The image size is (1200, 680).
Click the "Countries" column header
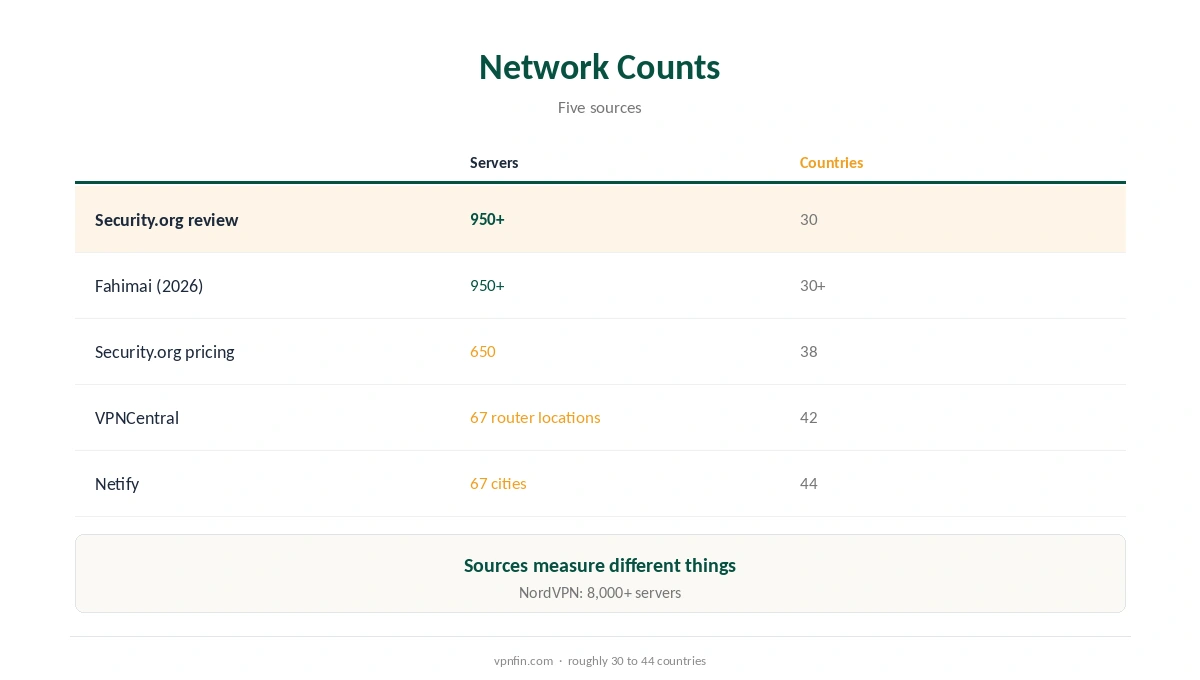831,163
